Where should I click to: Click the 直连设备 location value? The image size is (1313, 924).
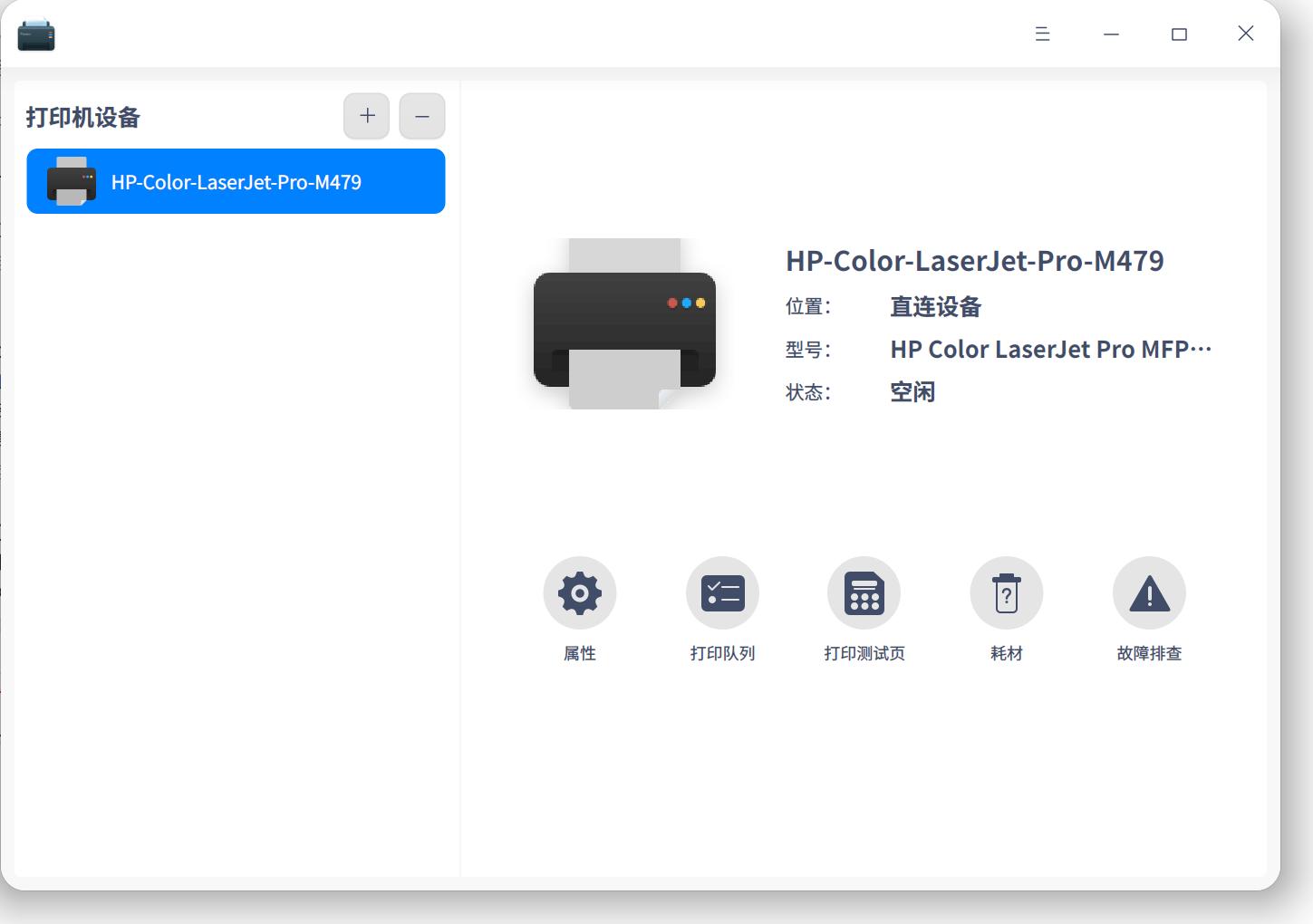pyautogui.click(x=936, y=307)
